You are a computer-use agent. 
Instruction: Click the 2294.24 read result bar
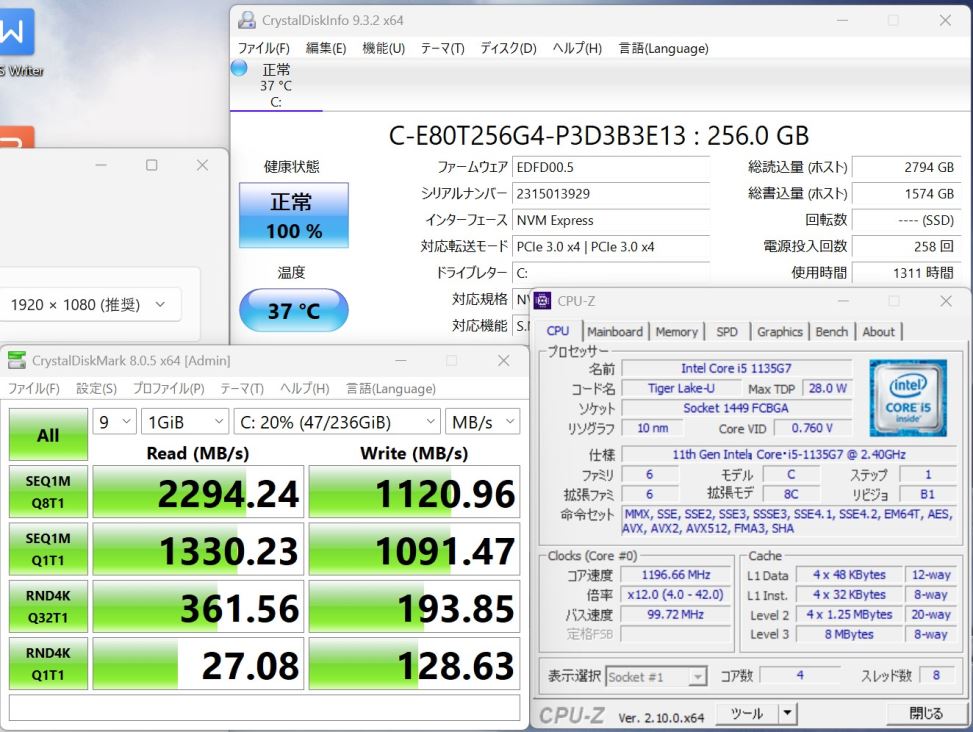[198, 492]
